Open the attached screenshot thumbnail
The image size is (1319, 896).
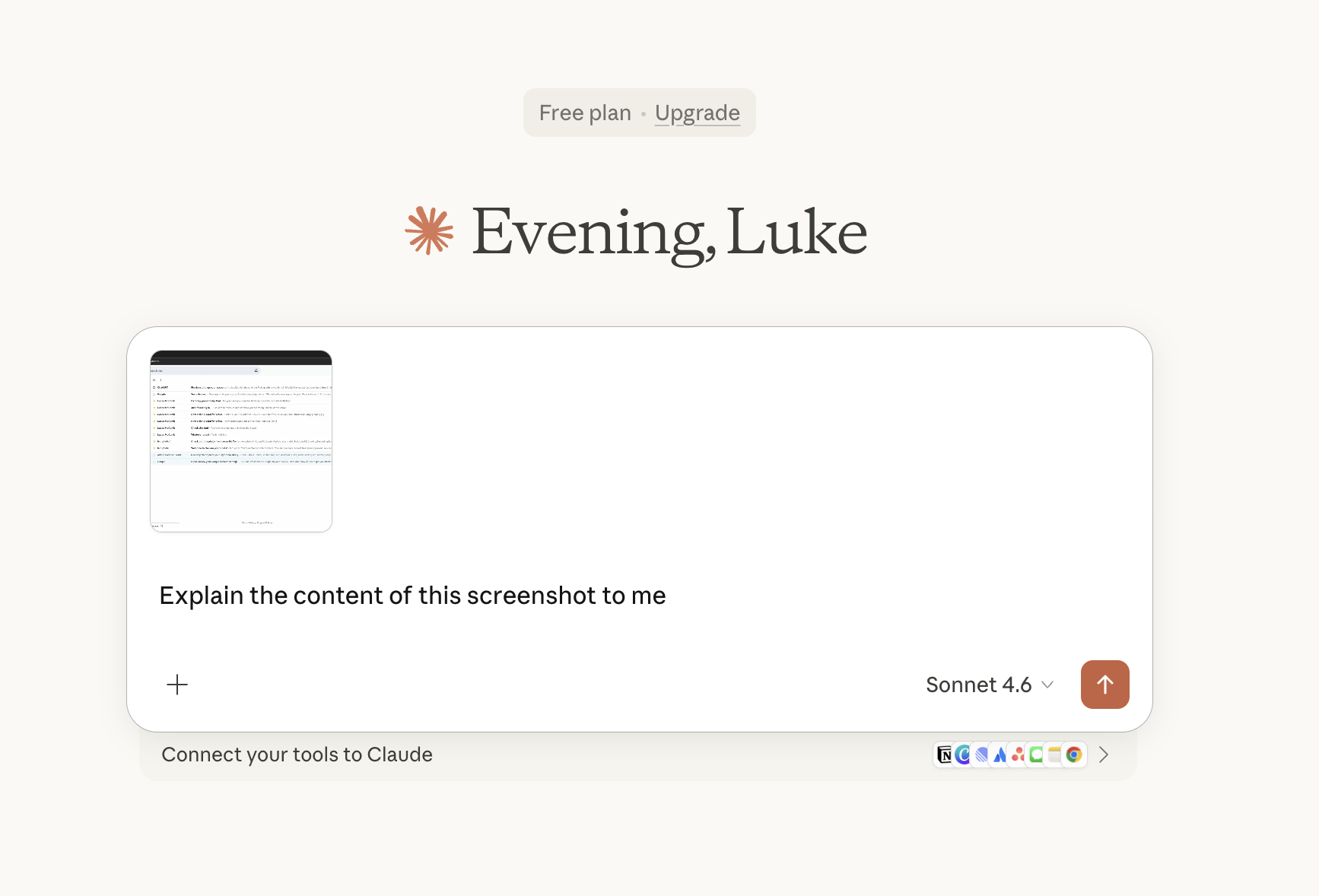[x=240, y=440]
